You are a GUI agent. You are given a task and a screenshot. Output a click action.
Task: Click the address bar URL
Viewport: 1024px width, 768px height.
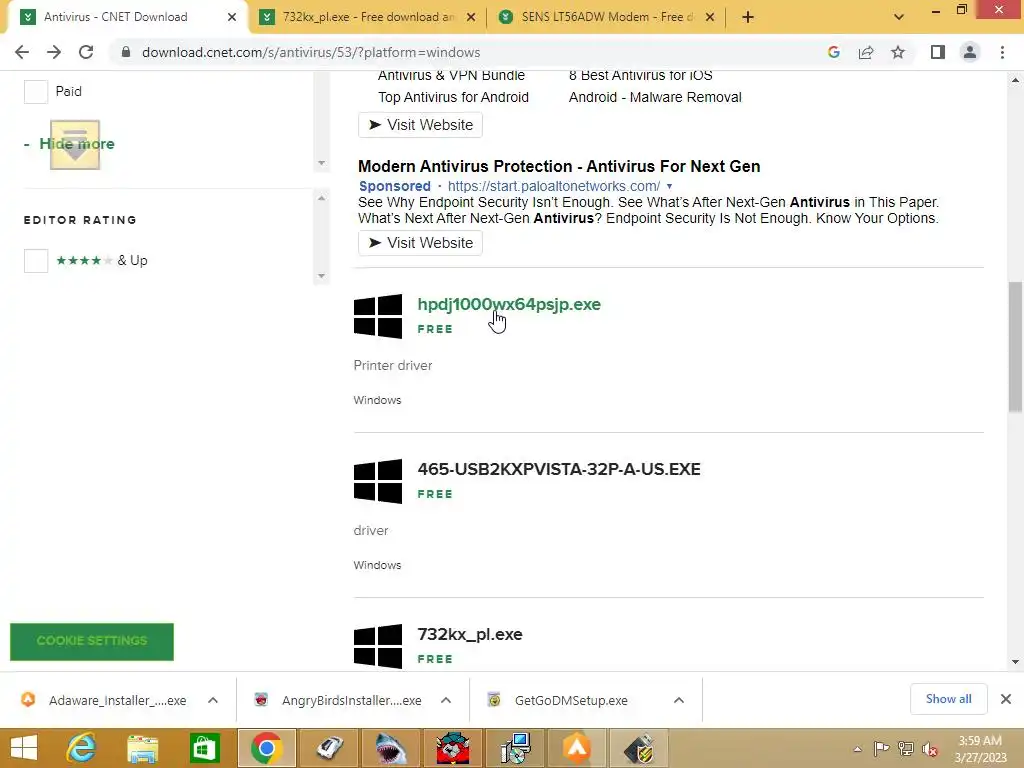tap(311, 52)
